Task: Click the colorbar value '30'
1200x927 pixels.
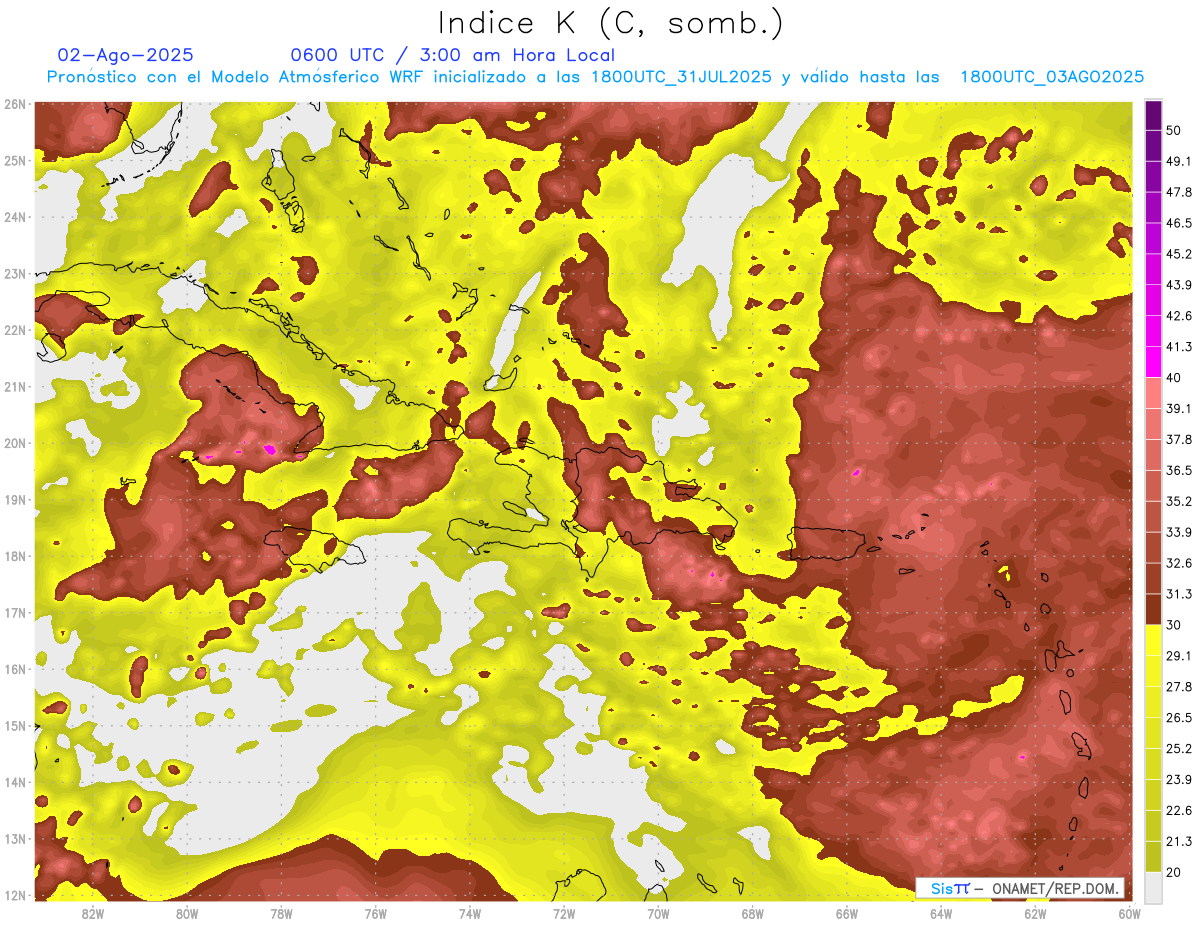Action: click(1174, 625)
